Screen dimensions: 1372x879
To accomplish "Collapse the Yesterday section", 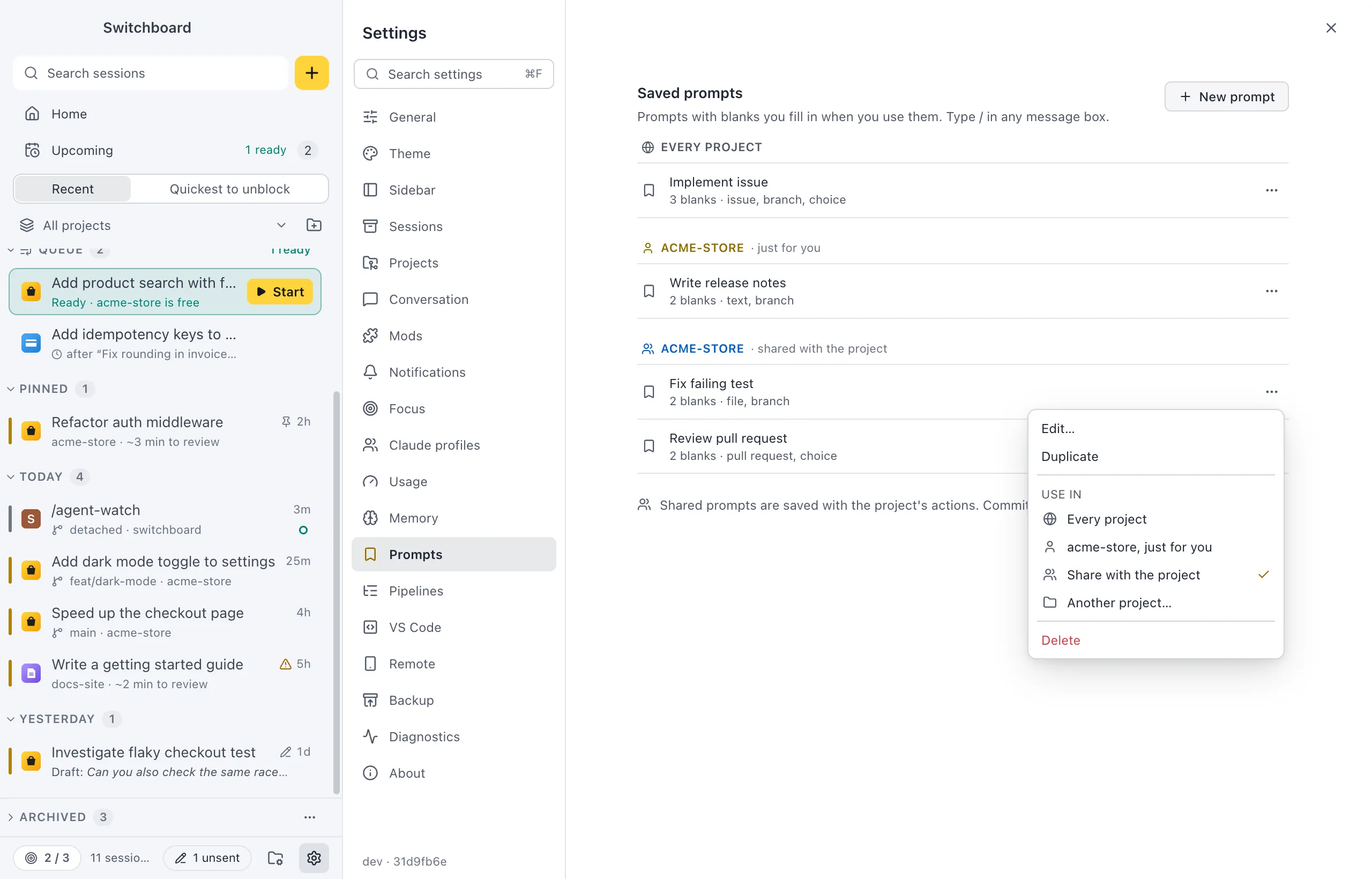I will point(11,719).
